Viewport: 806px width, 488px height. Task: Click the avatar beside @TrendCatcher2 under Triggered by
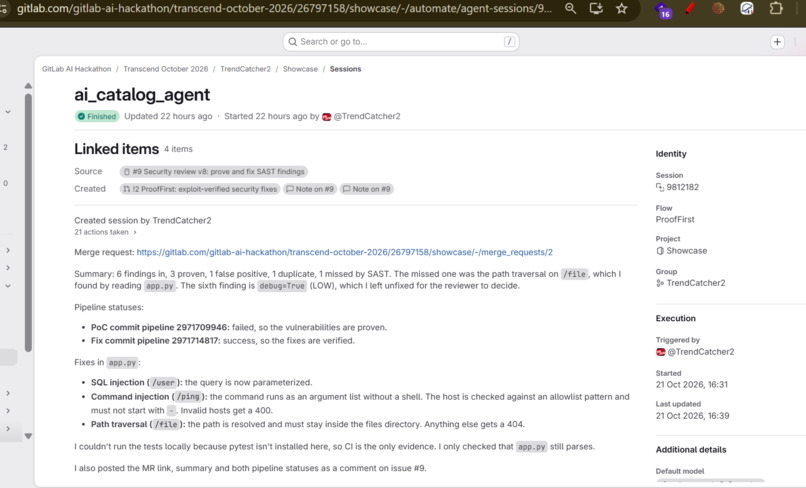[x=661, y=352]
